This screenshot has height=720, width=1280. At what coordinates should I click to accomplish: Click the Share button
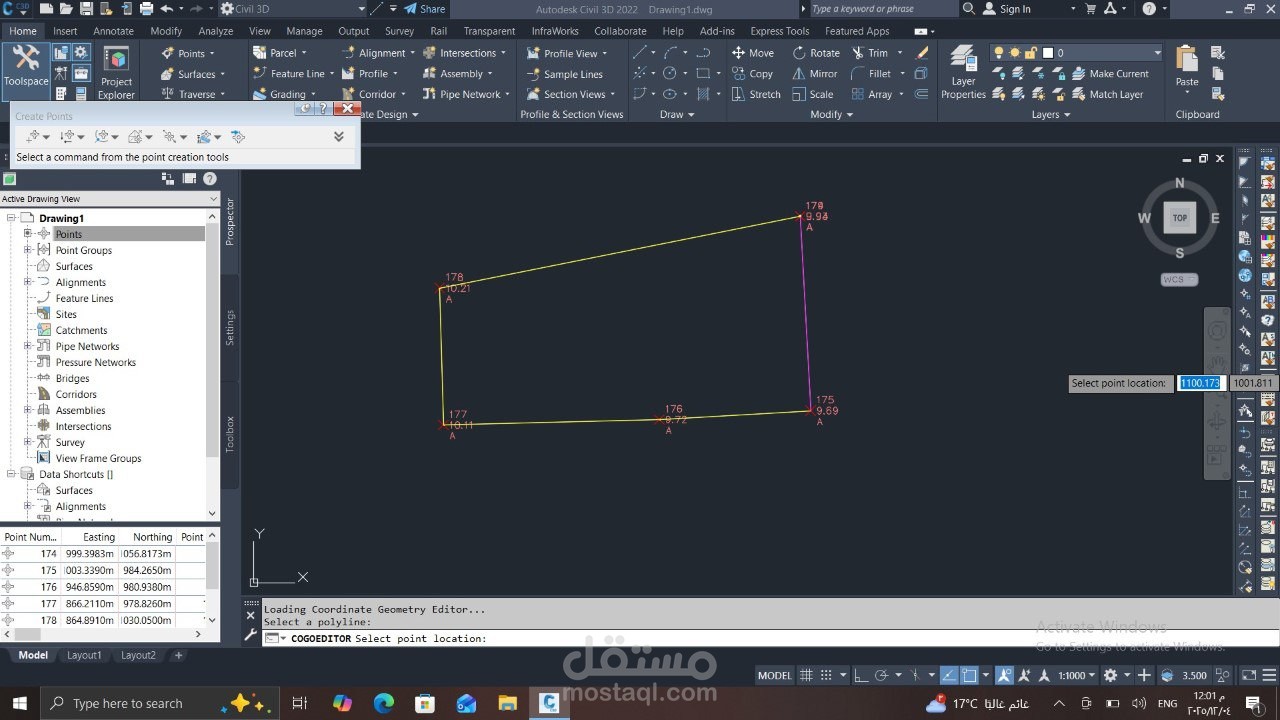[425, 9]
